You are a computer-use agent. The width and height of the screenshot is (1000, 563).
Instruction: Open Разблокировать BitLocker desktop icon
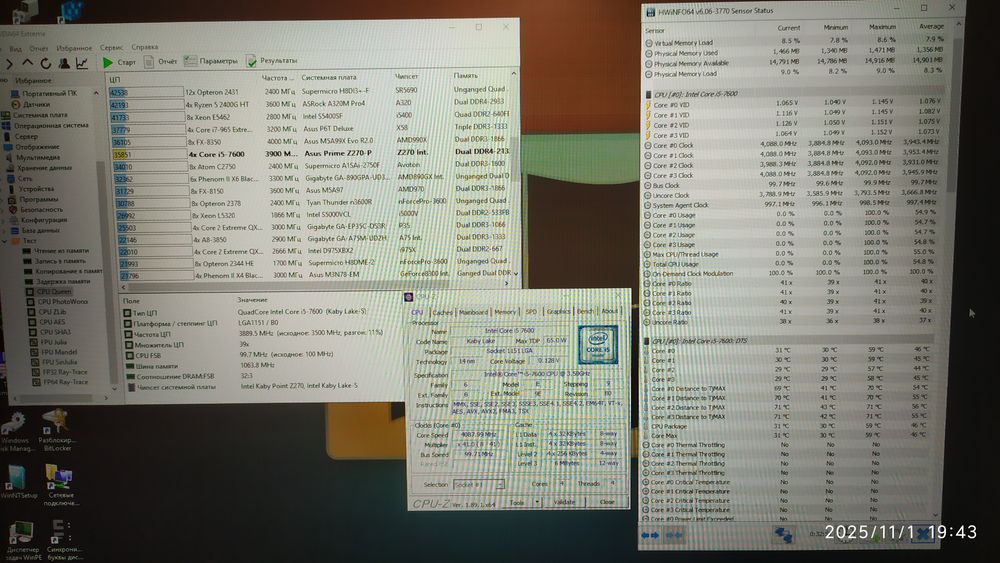57,432
